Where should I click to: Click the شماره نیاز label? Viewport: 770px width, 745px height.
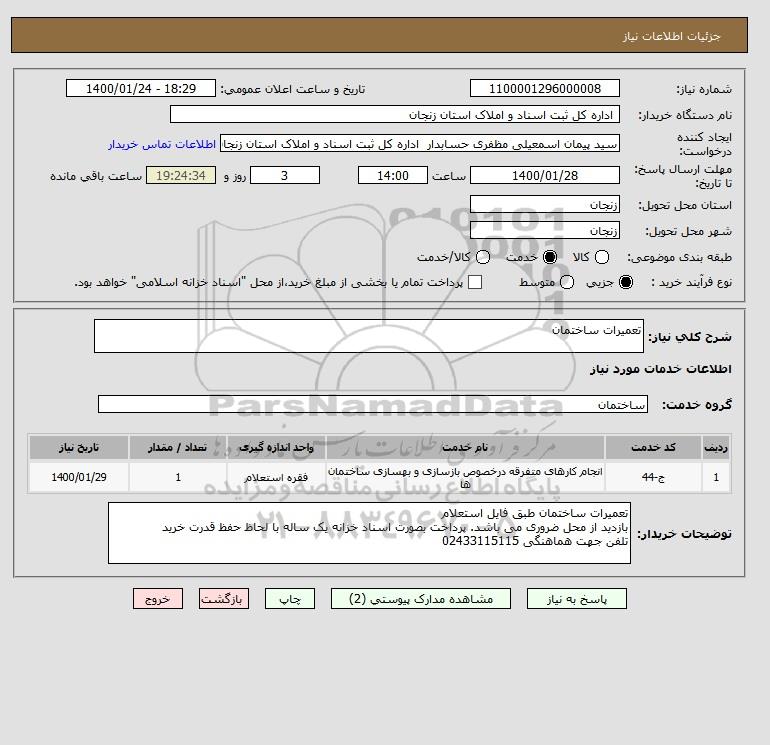704,89
